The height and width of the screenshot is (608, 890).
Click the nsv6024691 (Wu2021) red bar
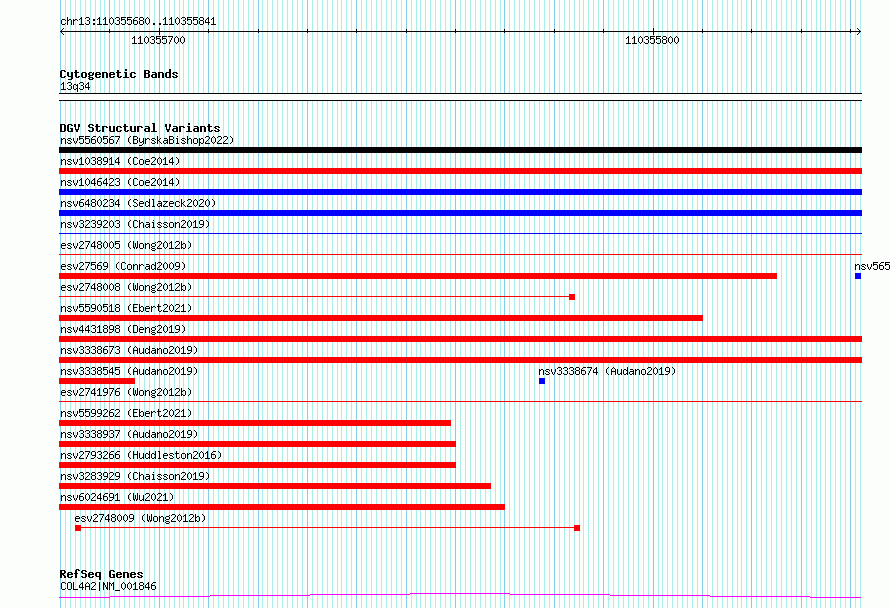282,507
